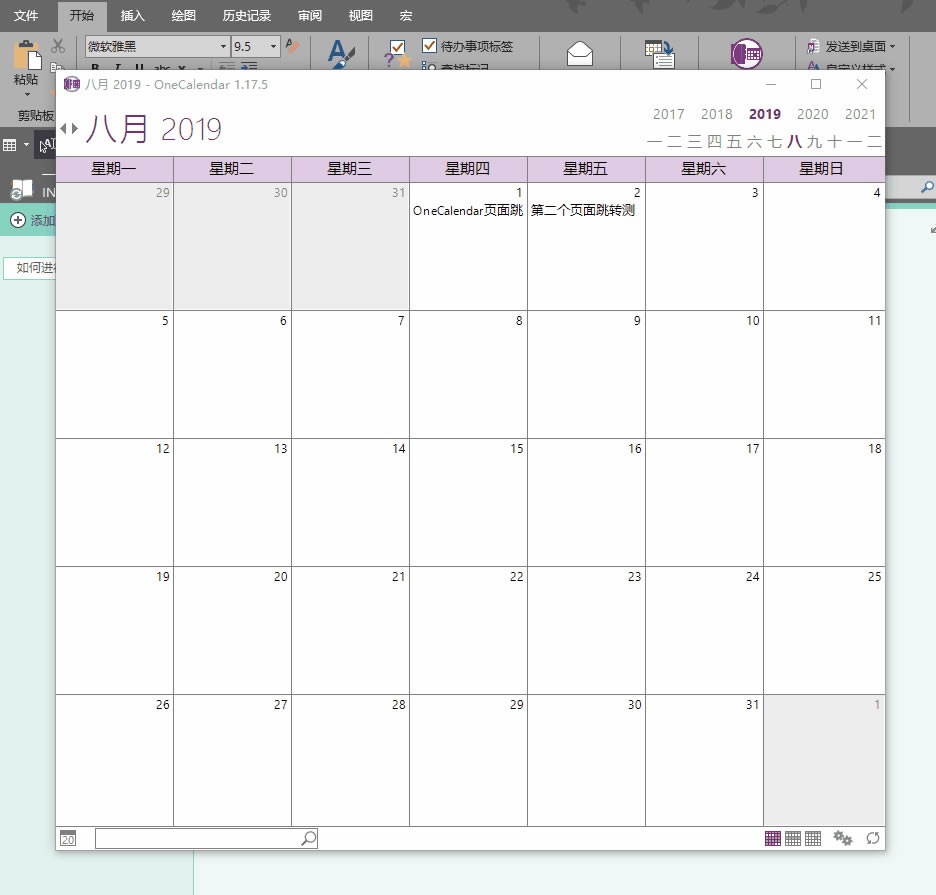The height and width of the screenshot is (895, 936).
Task: Click the search magnifier in OneCalendar
Action: [309, 838]
